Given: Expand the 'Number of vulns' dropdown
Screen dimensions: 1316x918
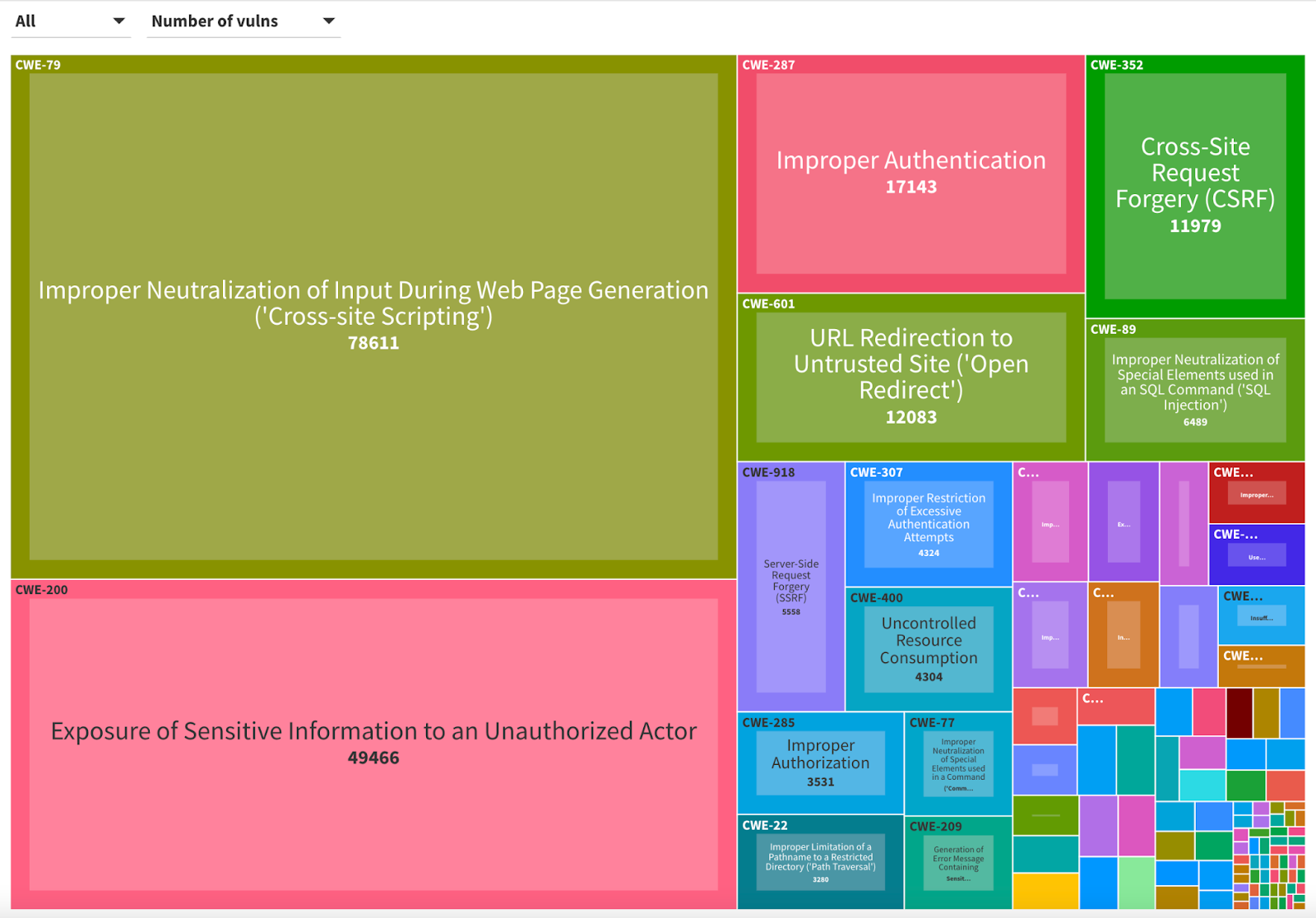Looking at the screenshot, I should [243, 21].
